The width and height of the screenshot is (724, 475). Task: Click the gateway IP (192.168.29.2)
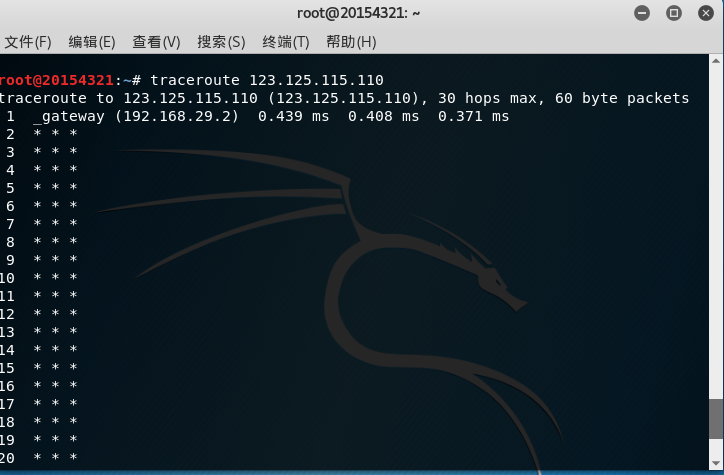point(177,116)
